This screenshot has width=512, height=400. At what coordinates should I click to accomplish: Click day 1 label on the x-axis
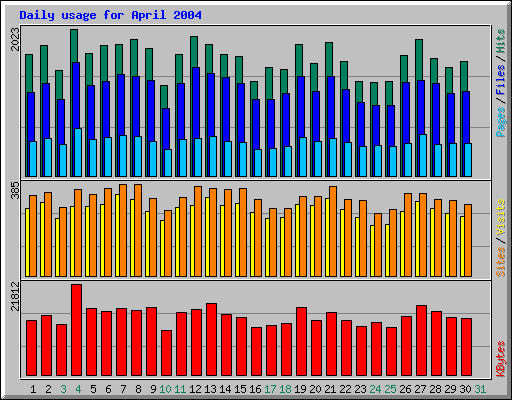(x=33, y=389)
